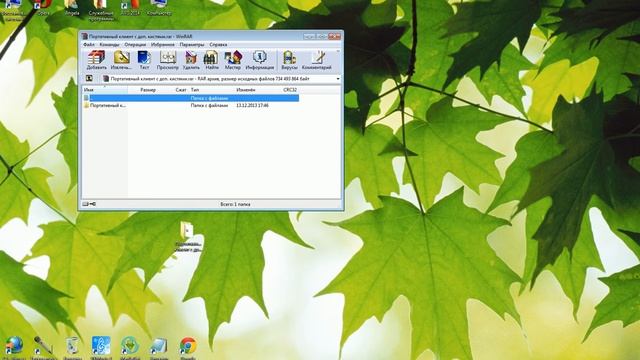This screenshot has width=640, height=360.
Task: Open the Операции menu
Action: pos(135,44)
